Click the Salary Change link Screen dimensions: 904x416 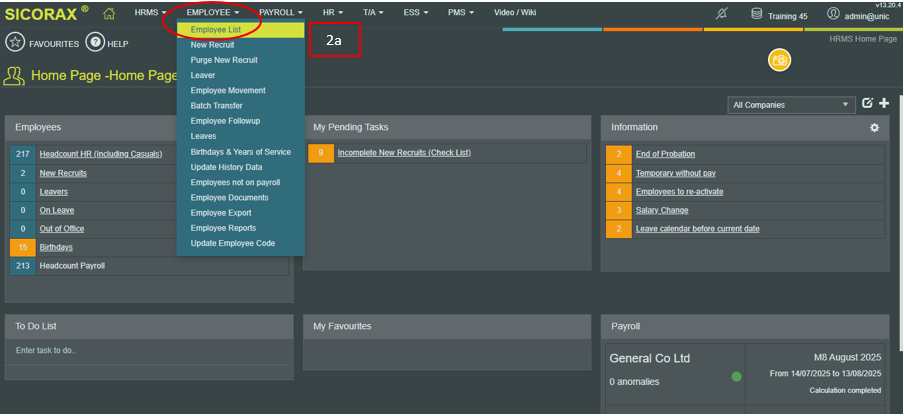pyautogui.click(x=662, y=210)
